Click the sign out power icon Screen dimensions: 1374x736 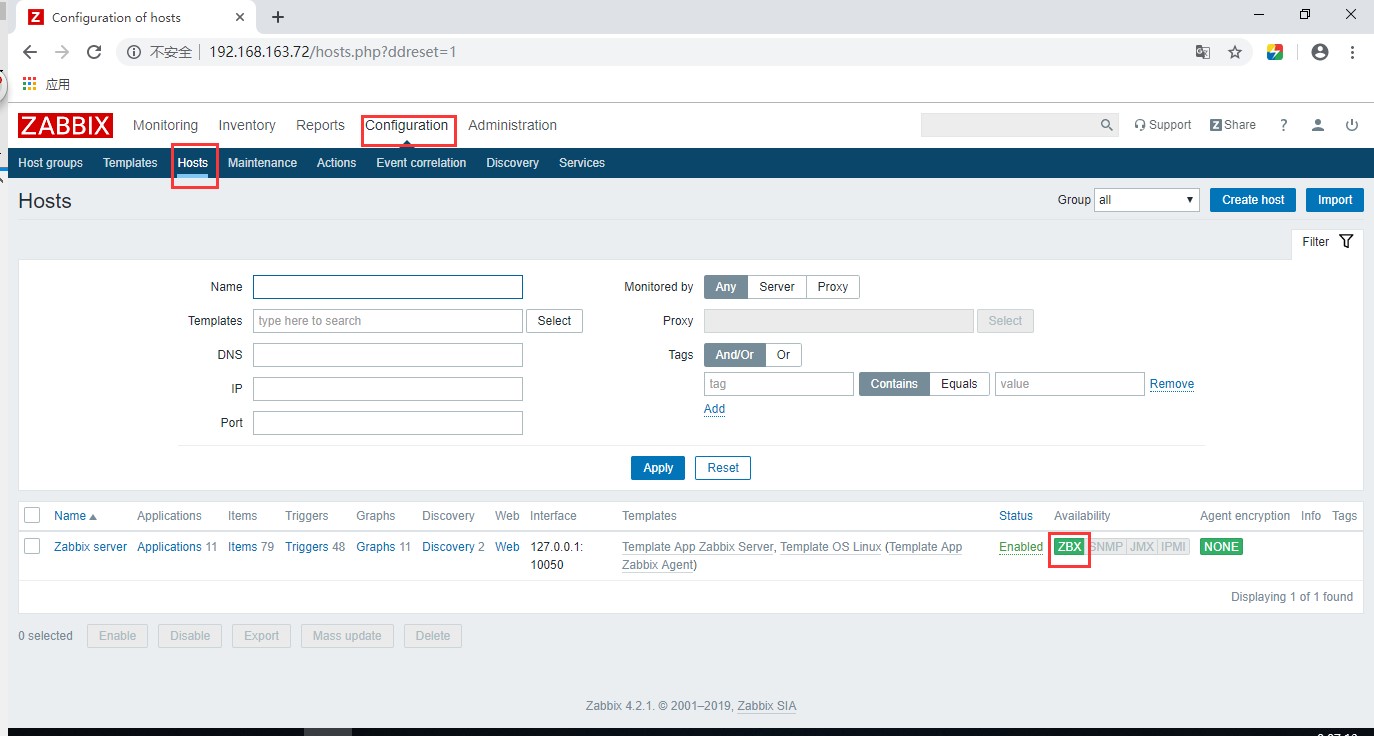pos(1352,125)
